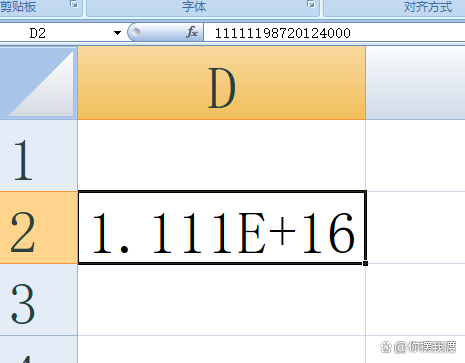Click the 剪贴板 group label
The width and height of the screenshot is (465, 363).
[18, 6]
